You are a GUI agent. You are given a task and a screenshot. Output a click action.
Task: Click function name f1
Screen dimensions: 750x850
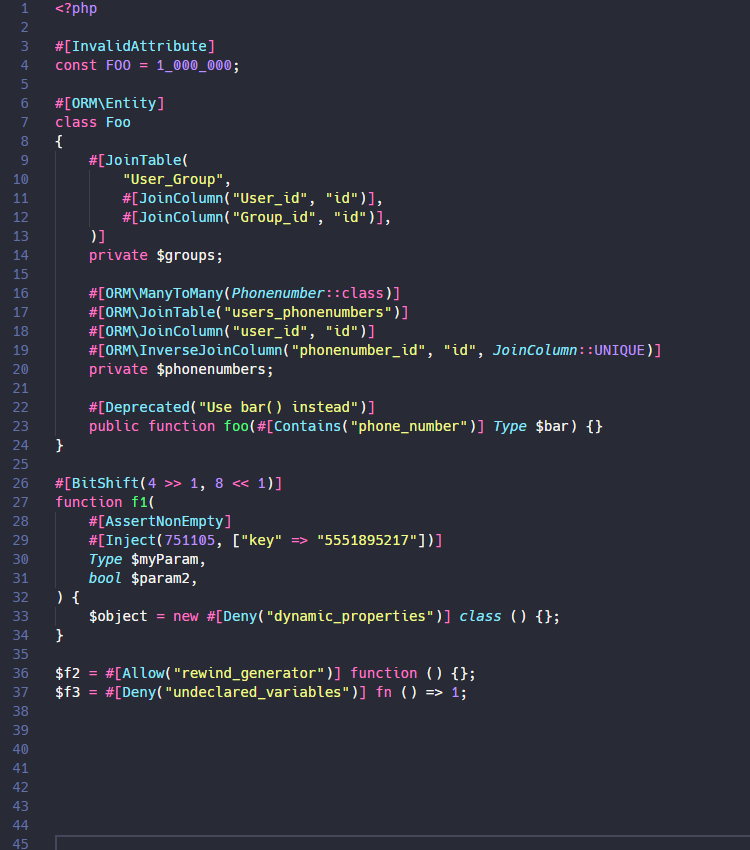click(x=139, y=502)
